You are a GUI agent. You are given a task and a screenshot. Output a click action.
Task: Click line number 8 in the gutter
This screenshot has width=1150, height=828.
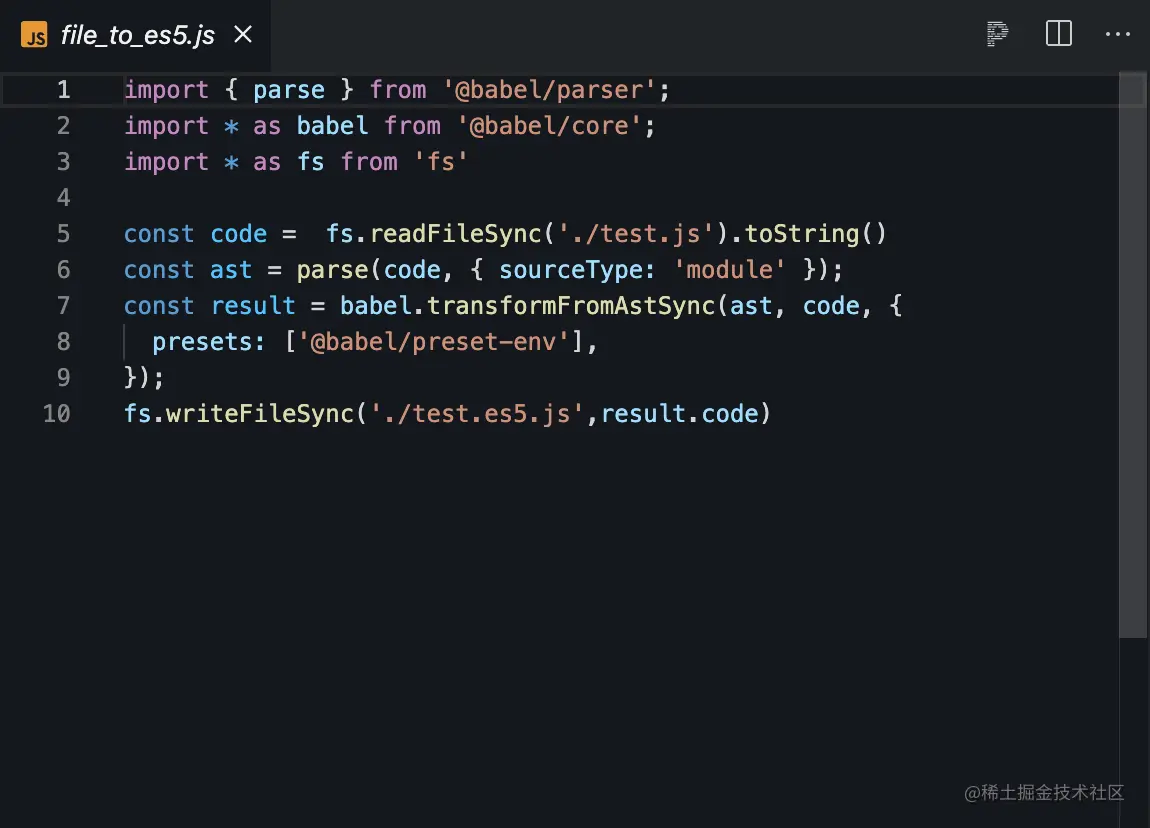[x=64, y=341]
